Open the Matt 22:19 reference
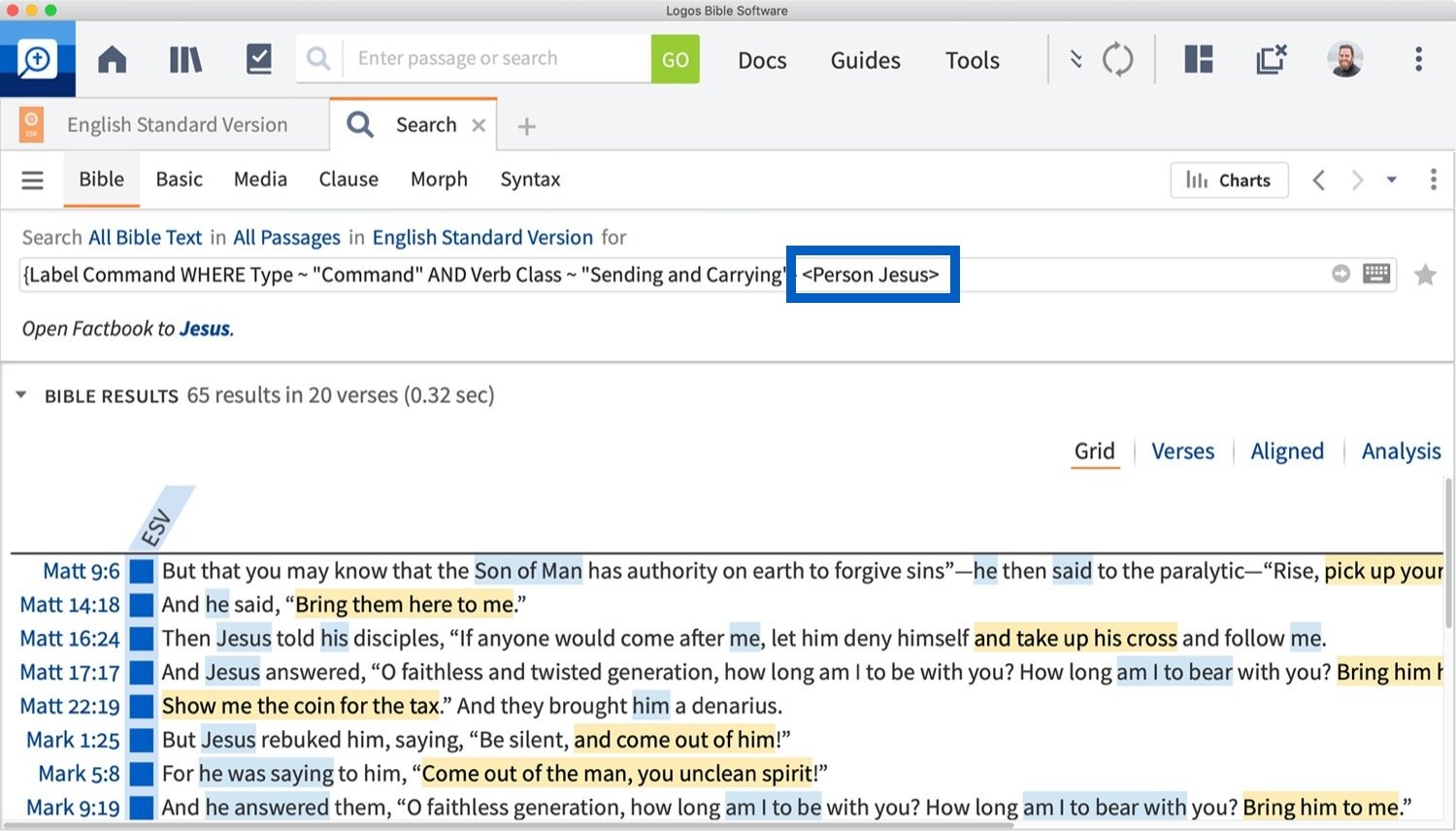This screenshot has height=831, width=1456. click(70, 707)
